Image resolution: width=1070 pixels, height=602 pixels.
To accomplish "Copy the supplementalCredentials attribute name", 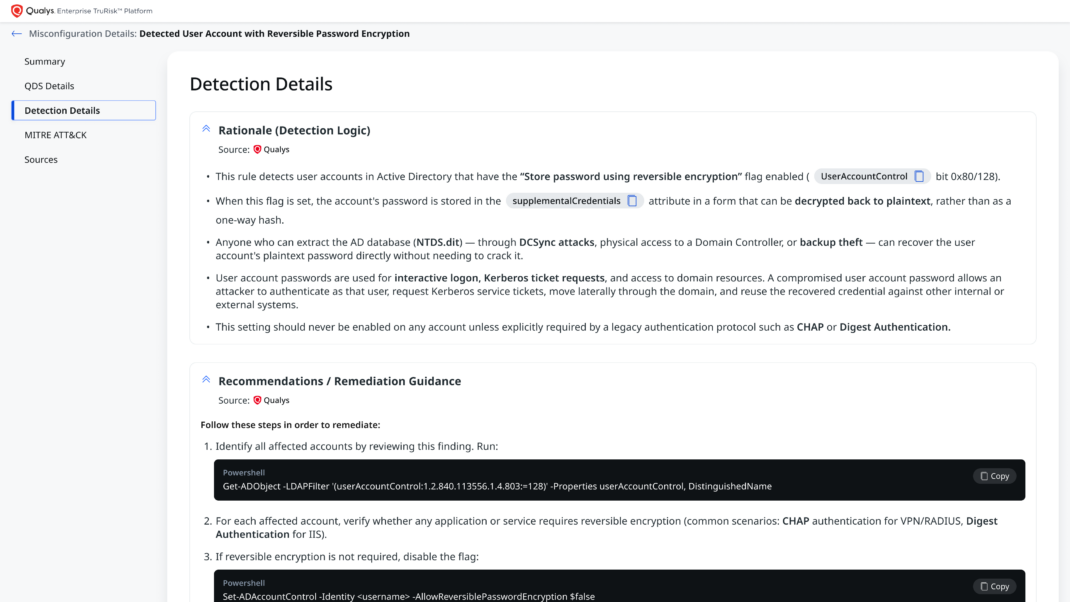I will coord(632,201).
